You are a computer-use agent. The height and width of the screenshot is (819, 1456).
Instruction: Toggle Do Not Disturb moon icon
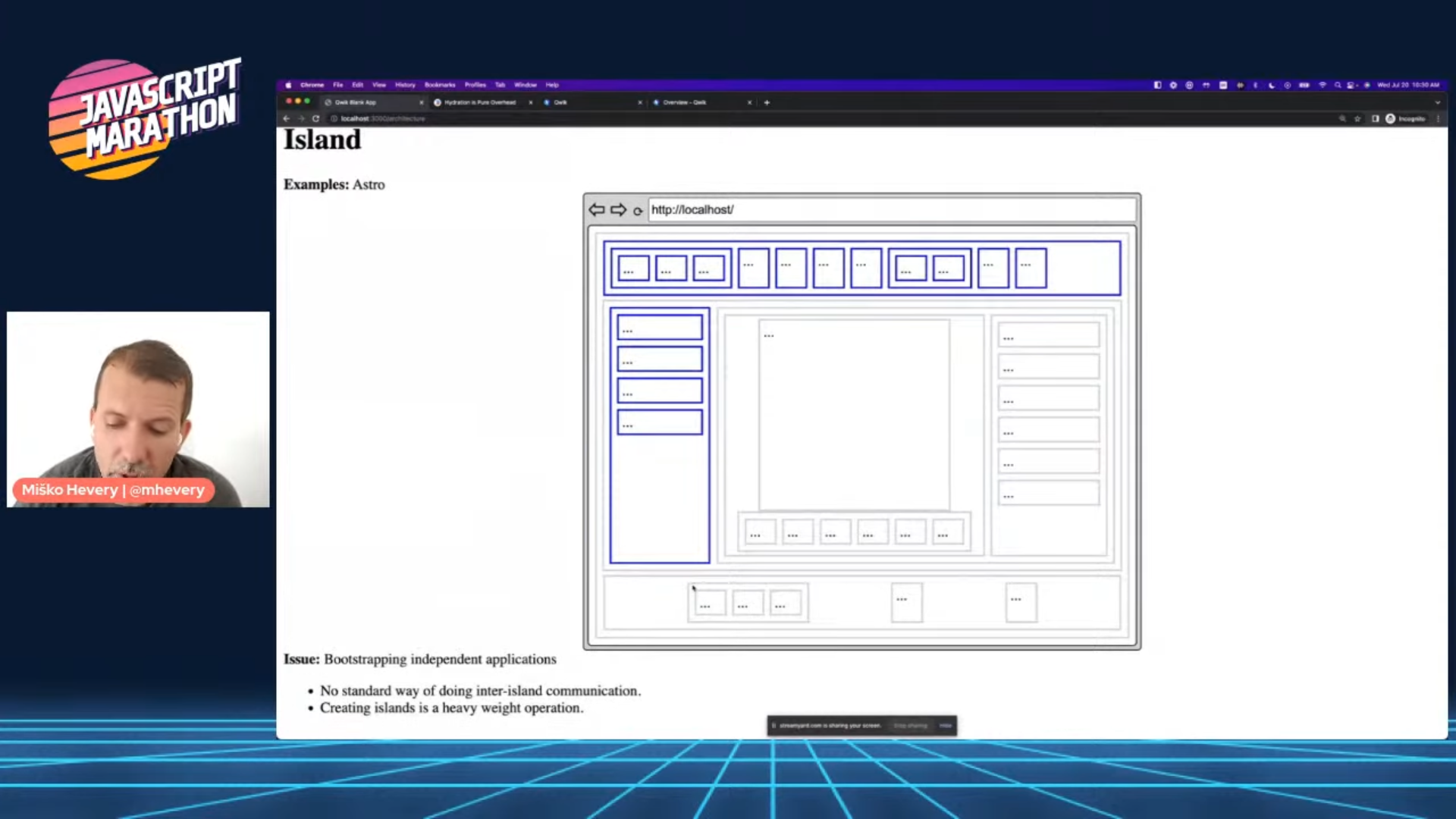1272,85
